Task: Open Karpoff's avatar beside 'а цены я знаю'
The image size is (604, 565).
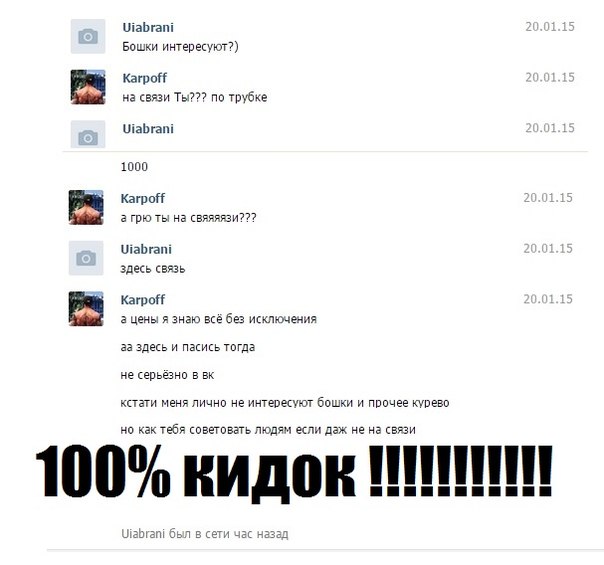Action: [x=86, y=308]
